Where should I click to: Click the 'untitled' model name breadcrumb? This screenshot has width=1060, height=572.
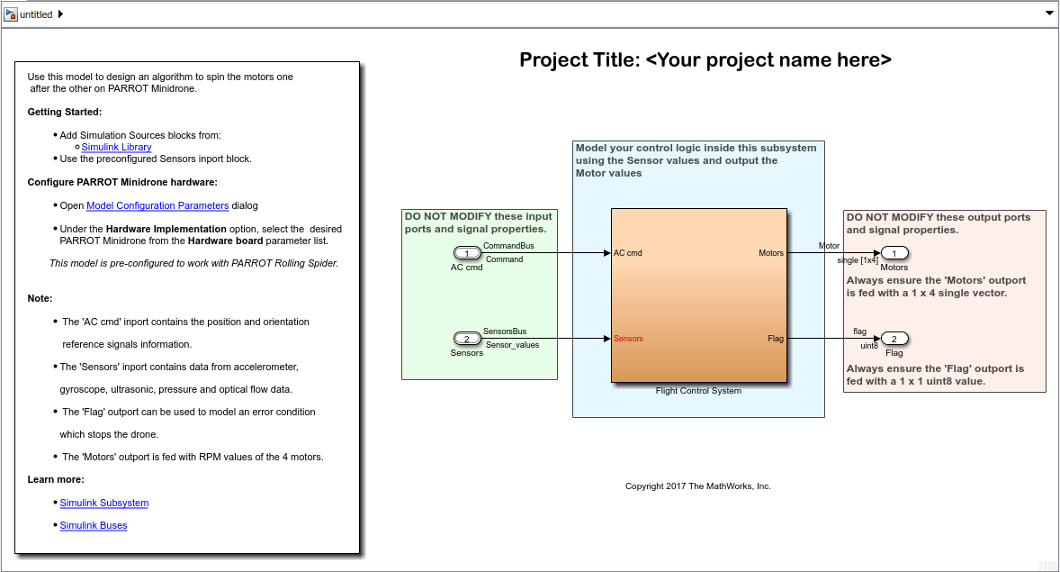(36, 15)
